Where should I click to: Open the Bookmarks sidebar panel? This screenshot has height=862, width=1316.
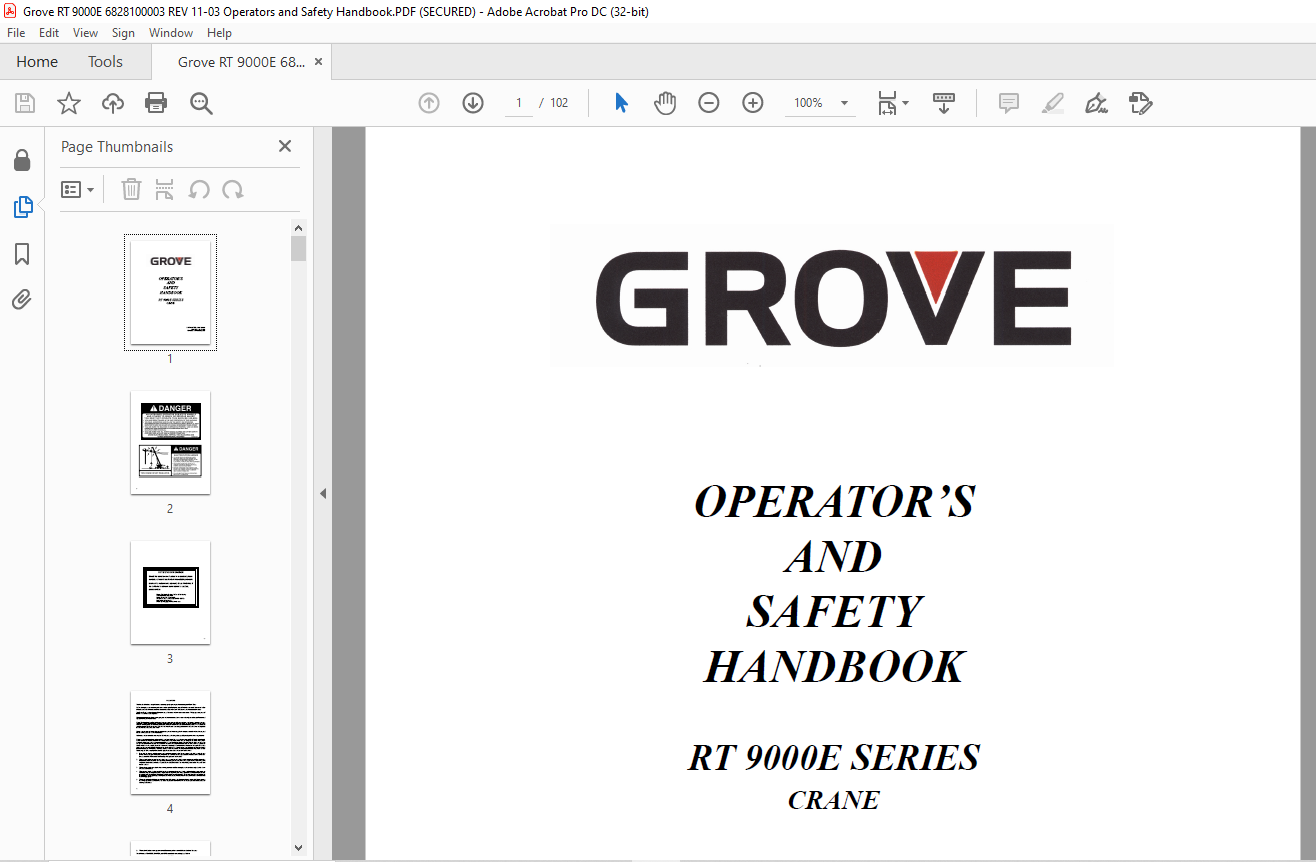click(x=22, y=254)
